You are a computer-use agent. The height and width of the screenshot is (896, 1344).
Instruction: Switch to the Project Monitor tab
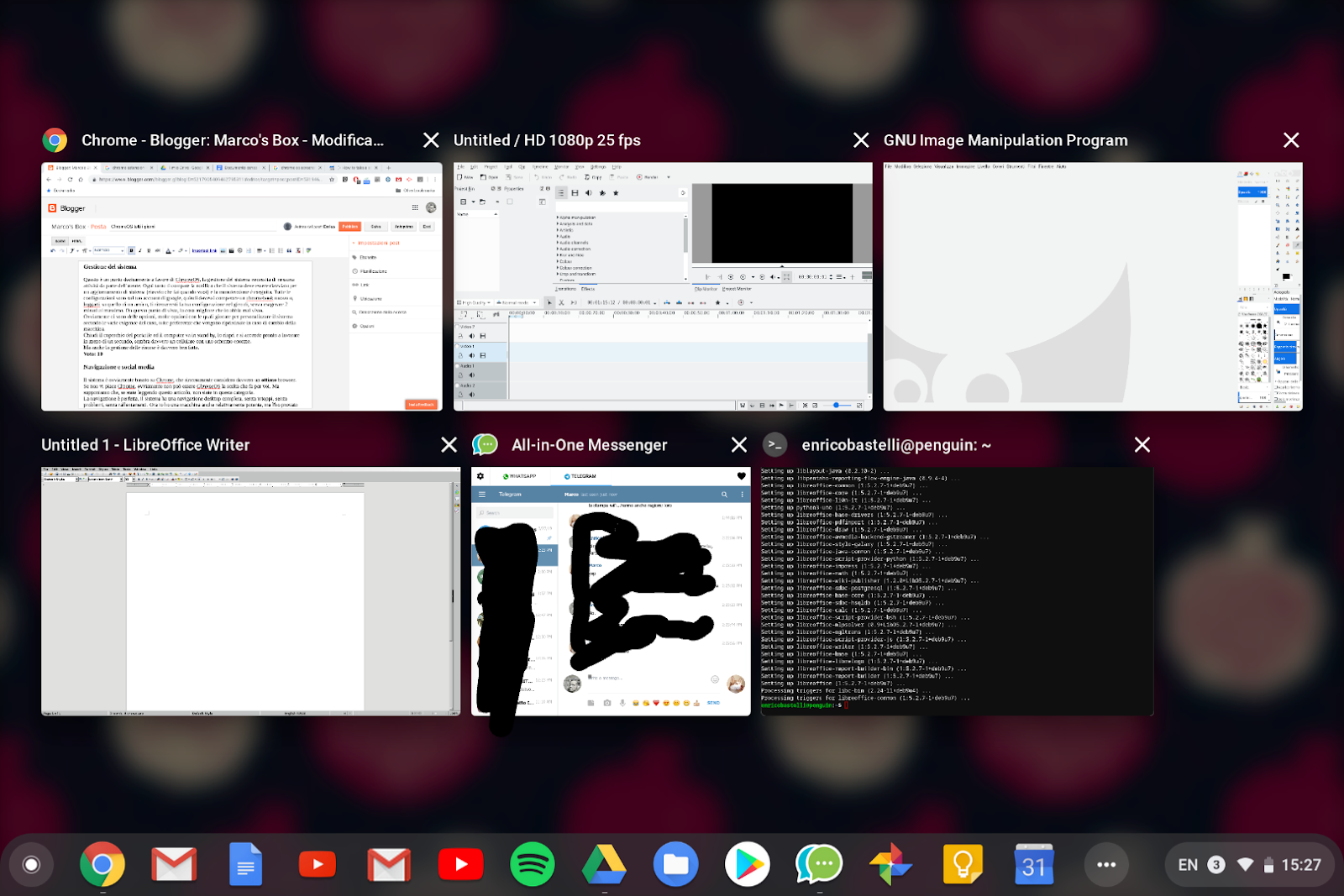pos(737,289)
